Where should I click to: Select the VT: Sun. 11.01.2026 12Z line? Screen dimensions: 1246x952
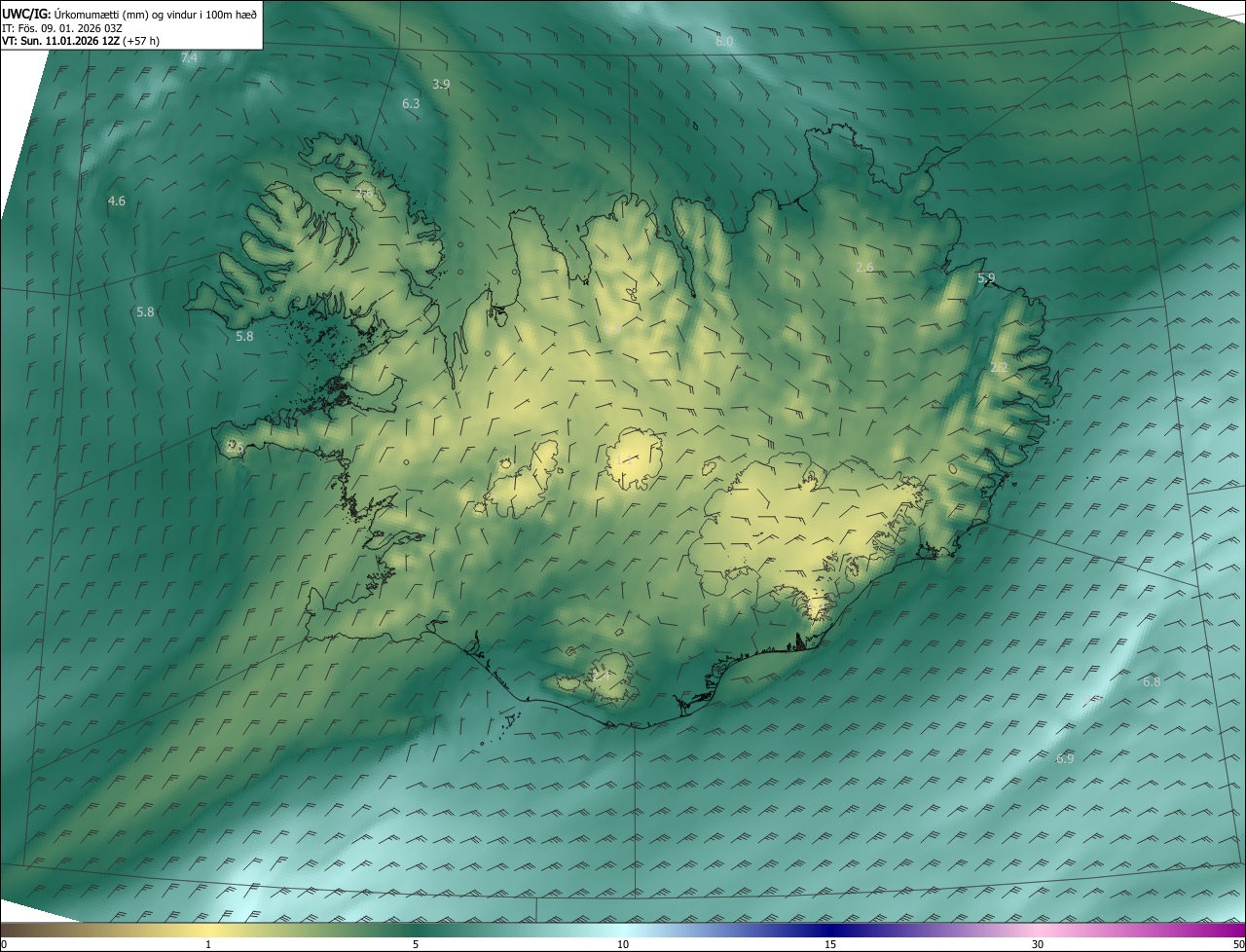pos(81,41)
